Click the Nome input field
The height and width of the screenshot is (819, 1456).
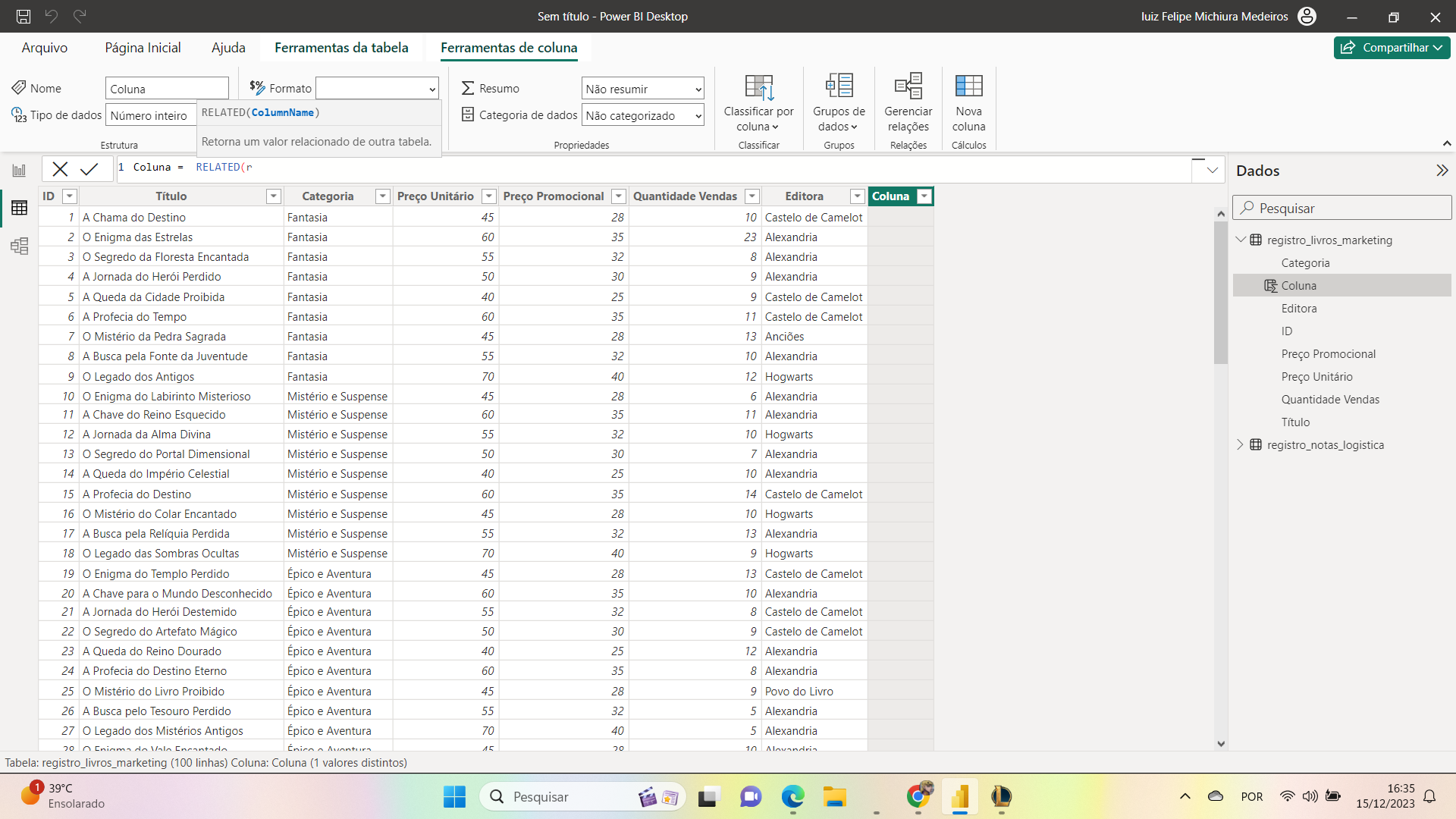pos(167,89)
